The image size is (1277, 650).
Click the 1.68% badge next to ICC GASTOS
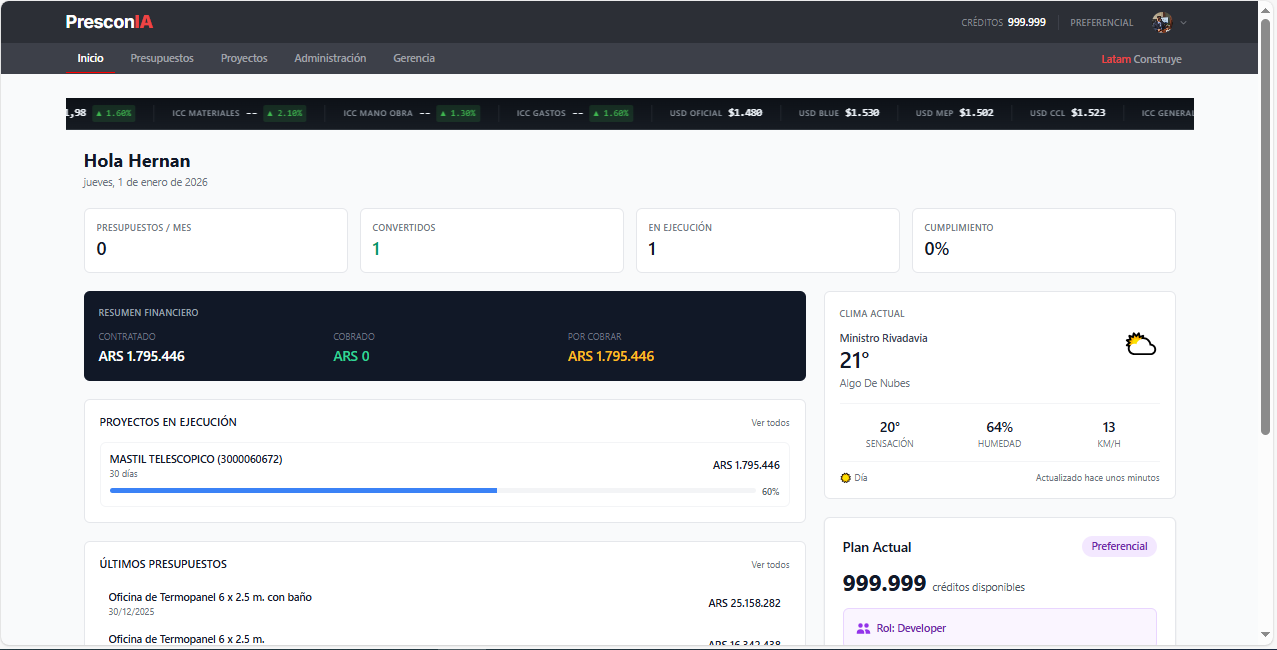(610, 113)
